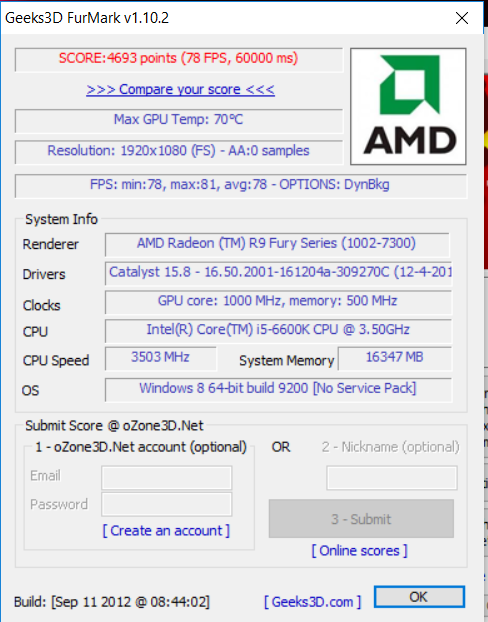Focus the Email input field

click(x=167, y=478)
